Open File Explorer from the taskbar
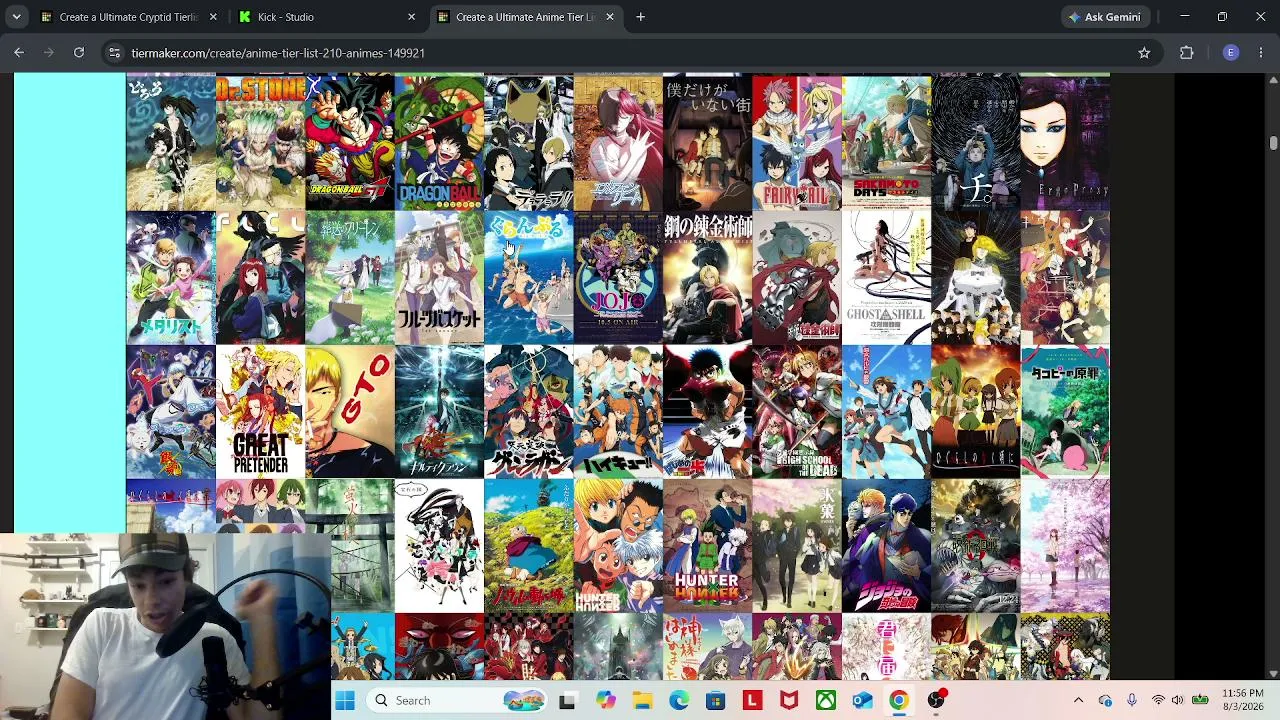Image resolution: width=1280 pixels, height=720 pixels. tap(642, 701)
